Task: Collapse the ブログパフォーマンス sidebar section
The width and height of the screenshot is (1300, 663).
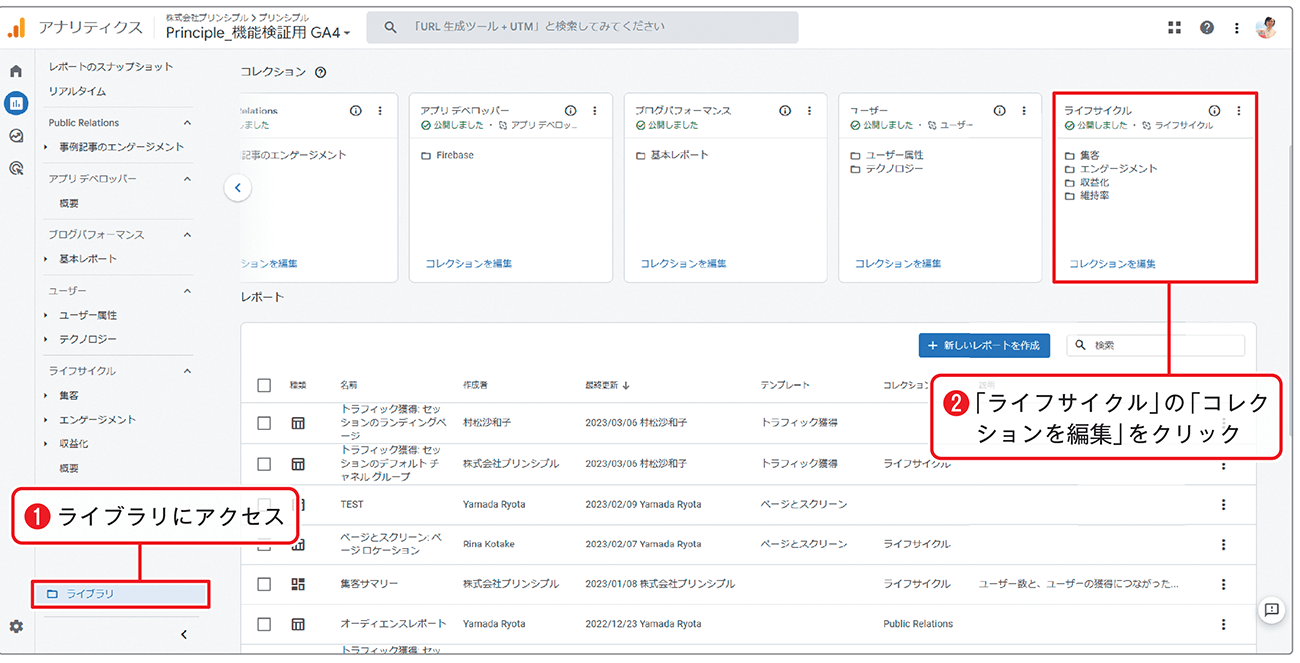Action: click(x=186, y=235)
